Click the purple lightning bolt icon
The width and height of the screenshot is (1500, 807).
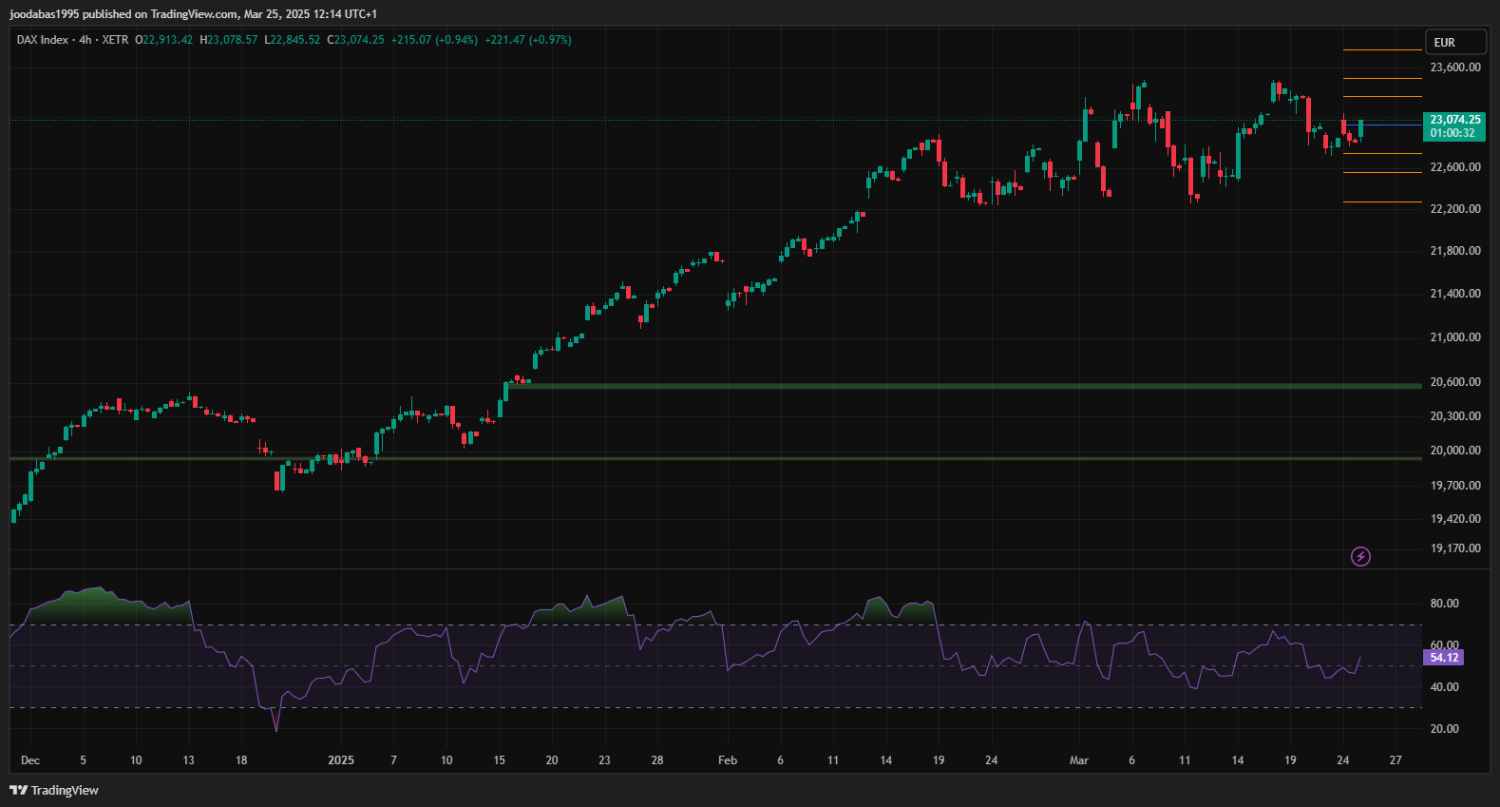point(1360,556)
